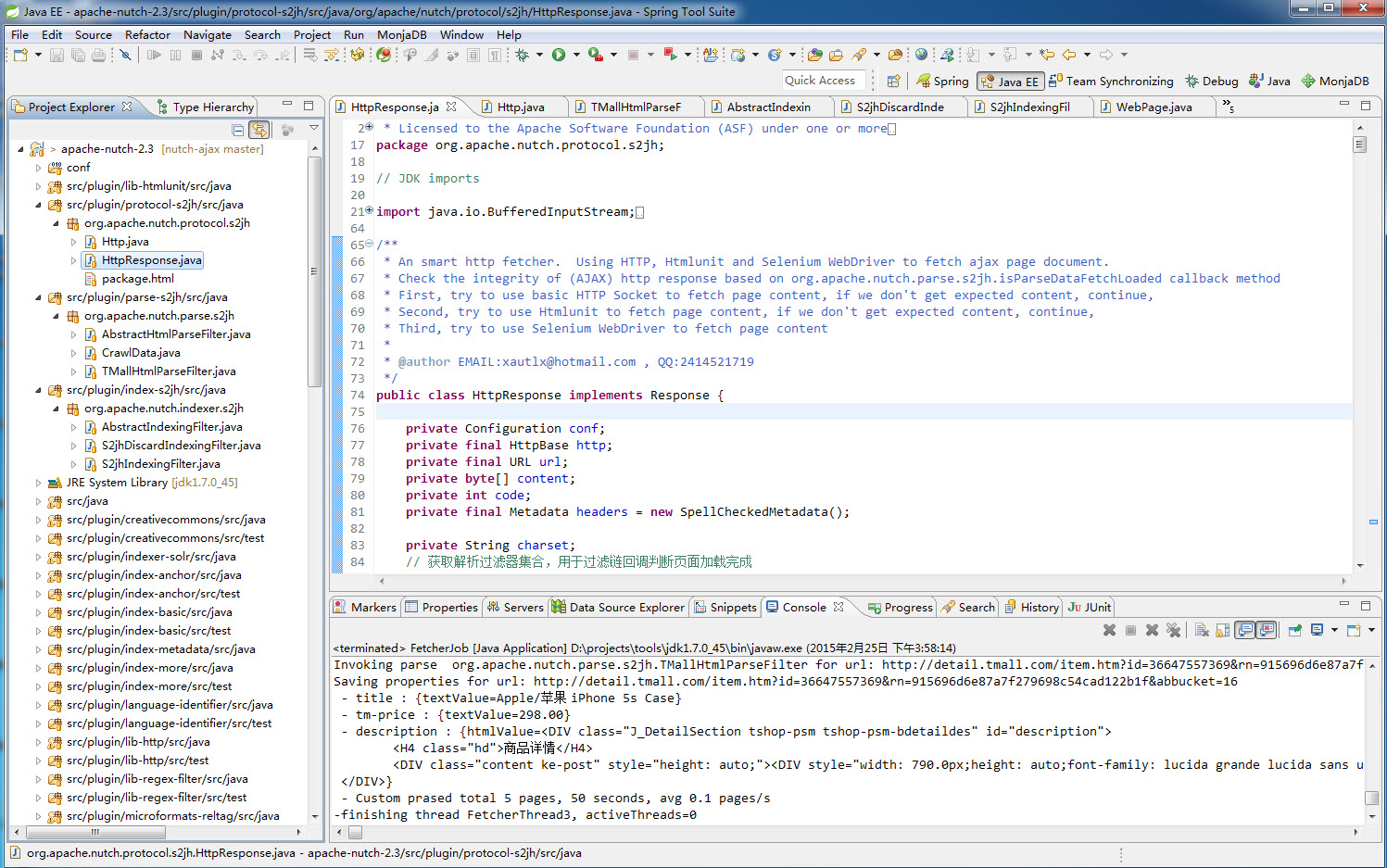Open the Markers view tab

tap(365, 607)
